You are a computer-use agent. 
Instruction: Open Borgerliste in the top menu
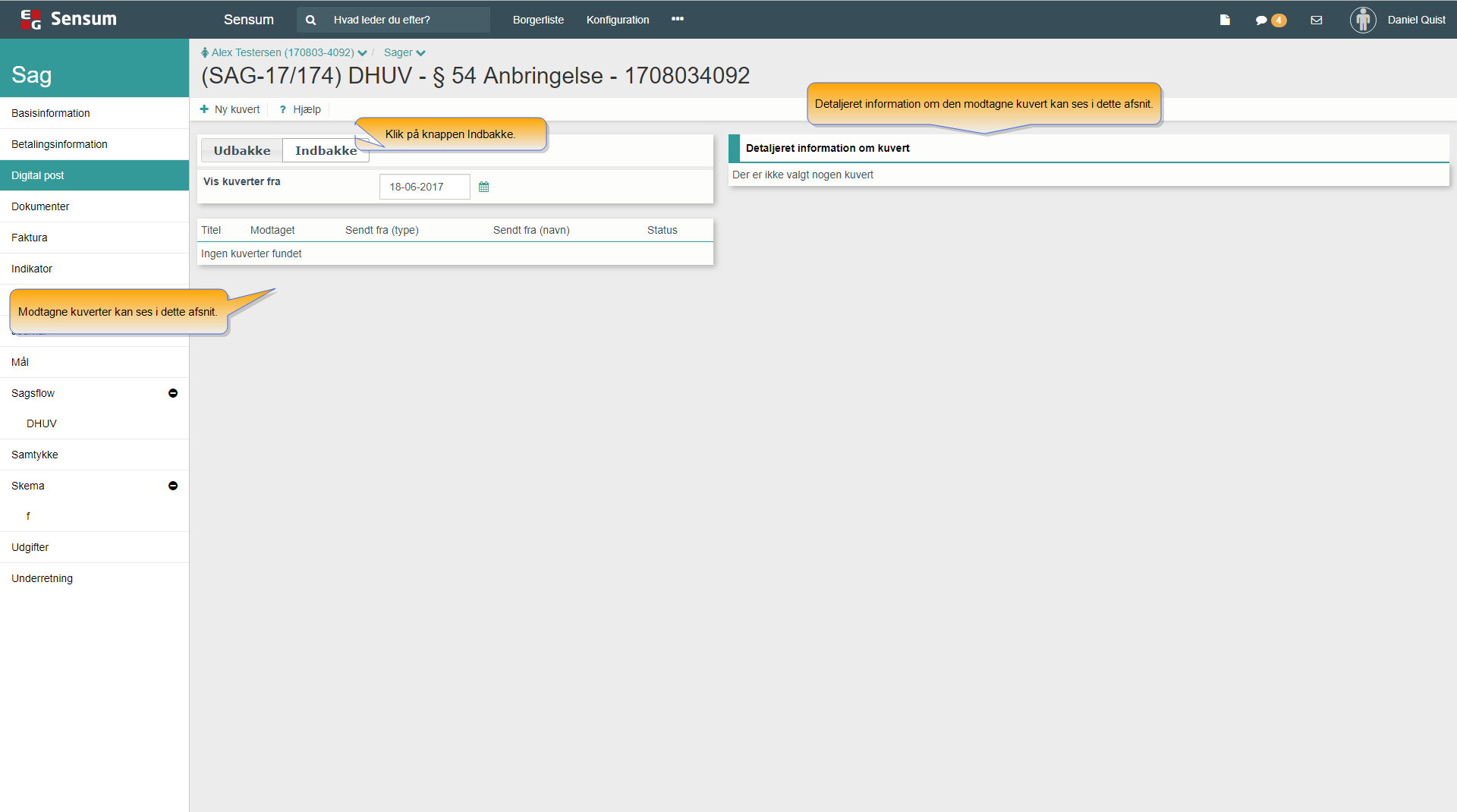(538, 20)
